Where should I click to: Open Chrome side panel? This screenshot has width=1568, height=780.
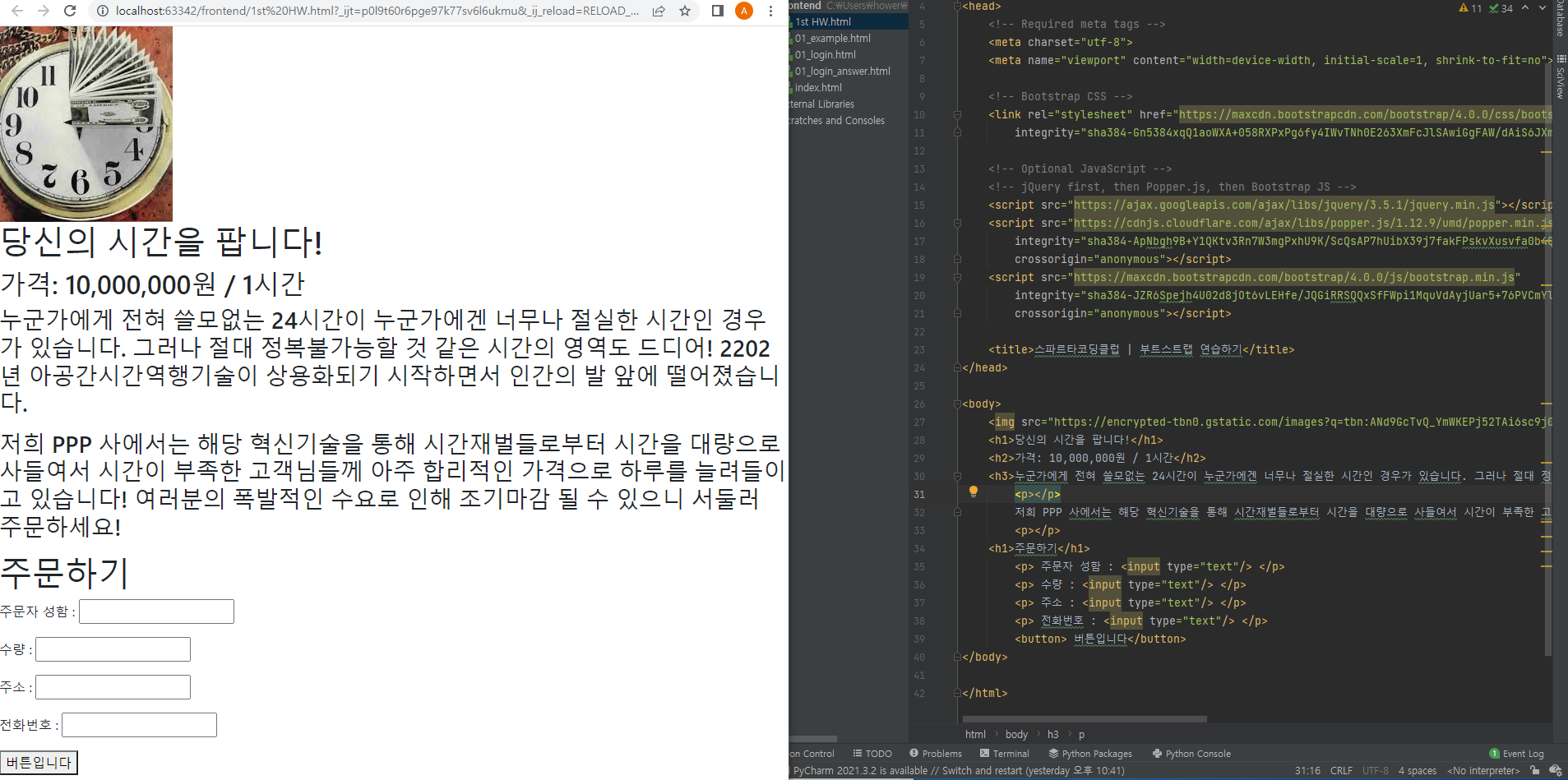click(718, 11)
